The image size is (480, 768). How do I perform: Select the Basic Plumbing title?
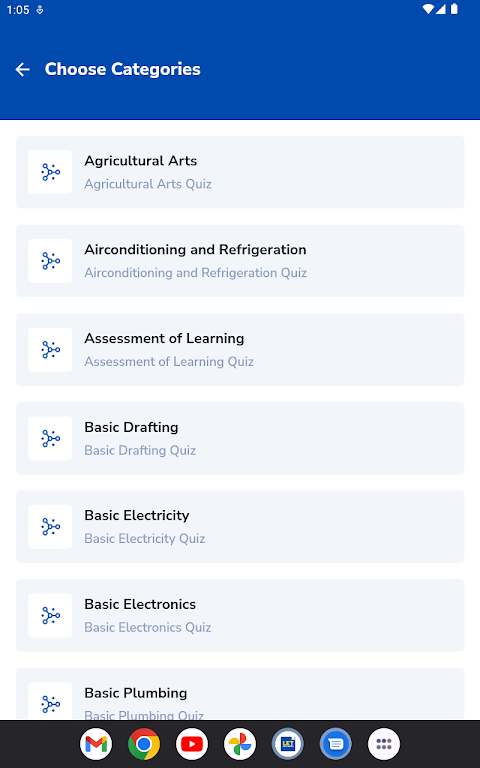136,693
